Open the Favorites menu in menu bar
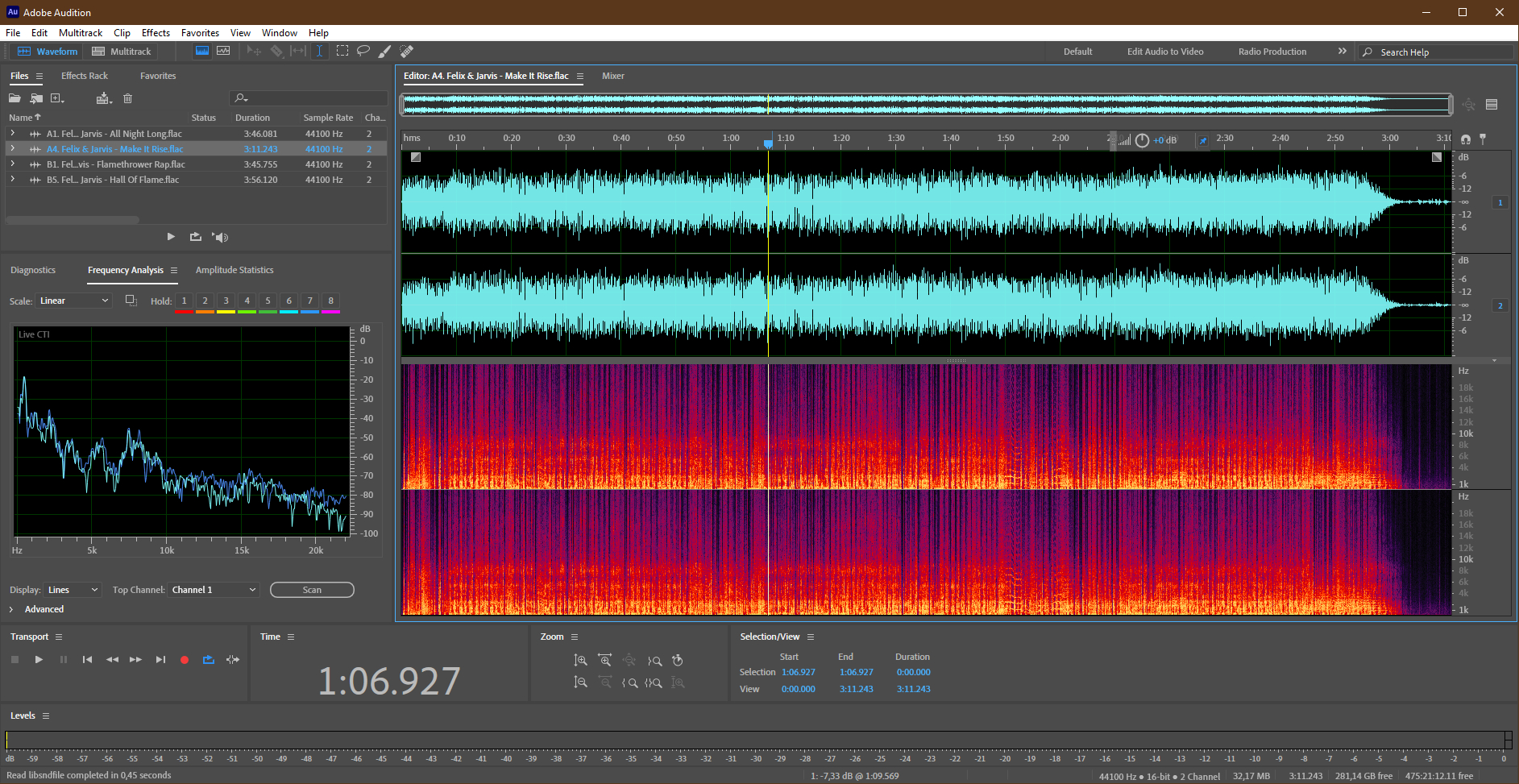1519x784 pixels. [x=200, y=33]
